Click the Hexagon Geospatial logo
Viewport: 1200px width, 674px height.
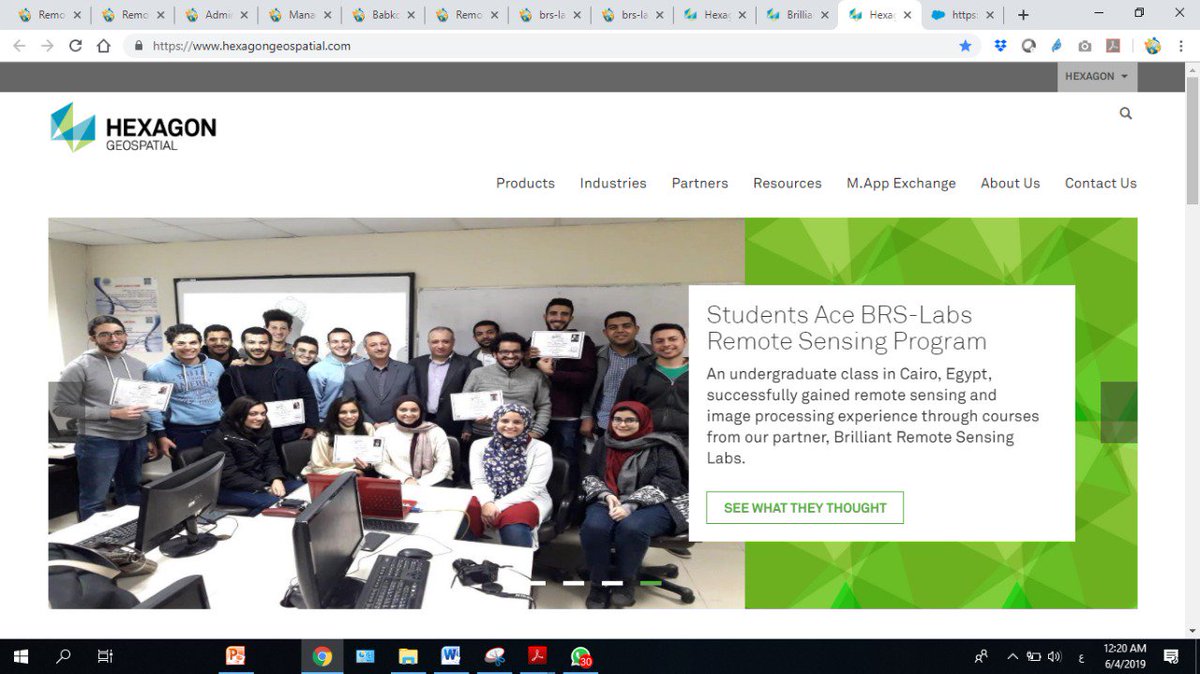click(x=133, y=127)
